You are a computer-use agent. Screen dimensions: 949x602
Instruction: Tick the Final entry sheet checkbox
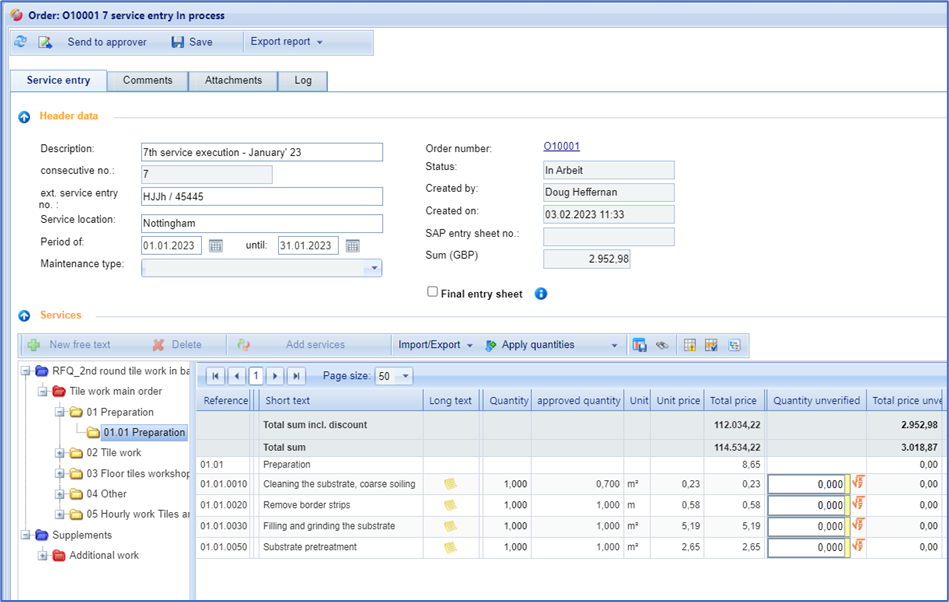point(432,292)
